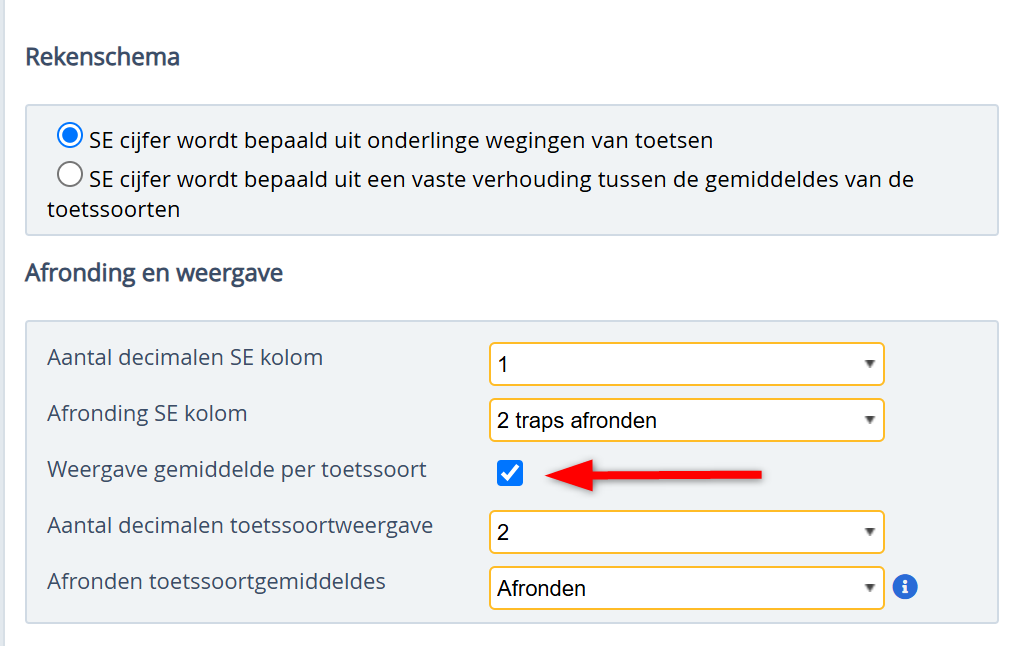Click the 'Aantal decimalen toetssoortweergave' label
1010x646 pixels.
pyautogui.click(x=240, y=525)
